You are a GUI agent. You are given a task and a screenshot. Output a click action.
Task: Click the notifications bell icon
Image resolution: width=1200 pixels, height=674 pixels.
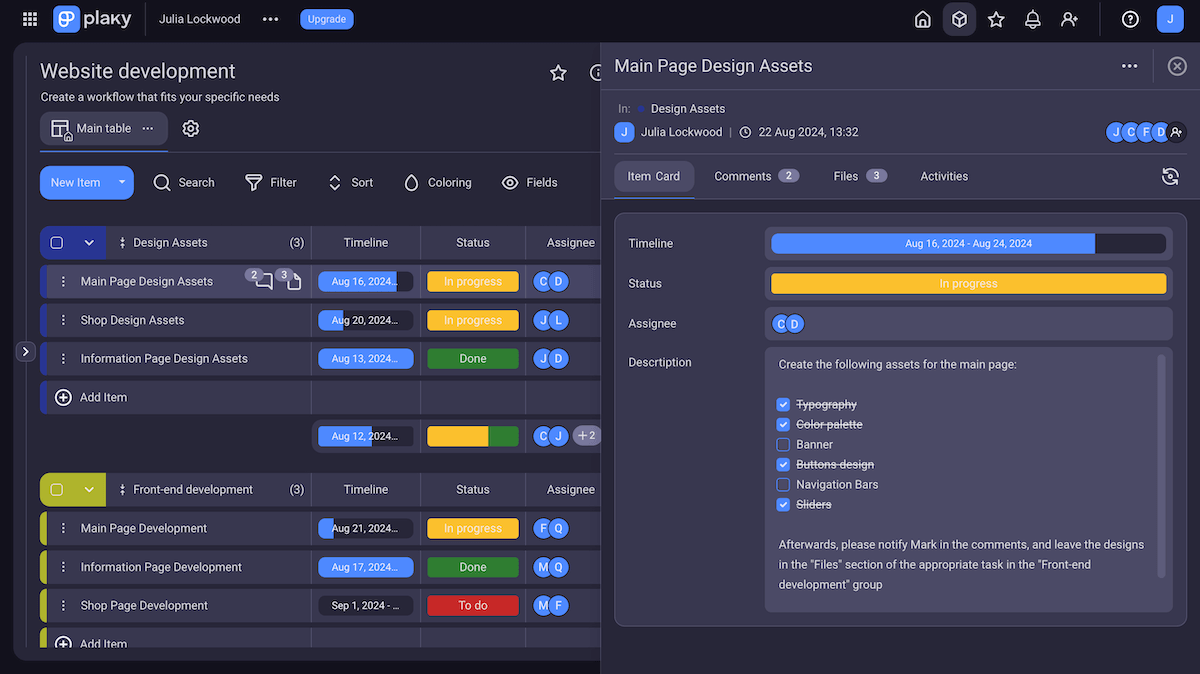coord(1033,19)
